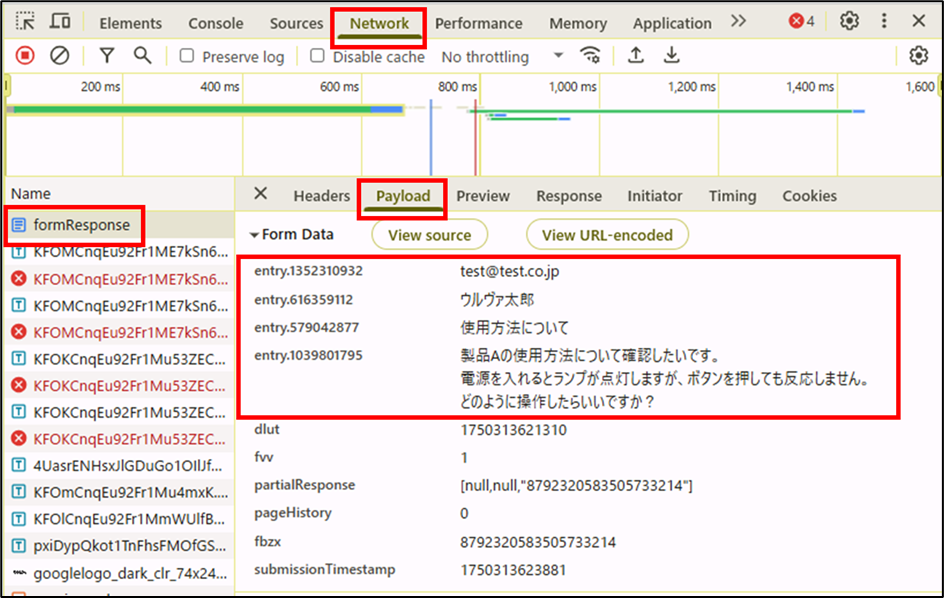Toggle the device toolbar icon
The image size is (944, 598).
click(60, 21)
